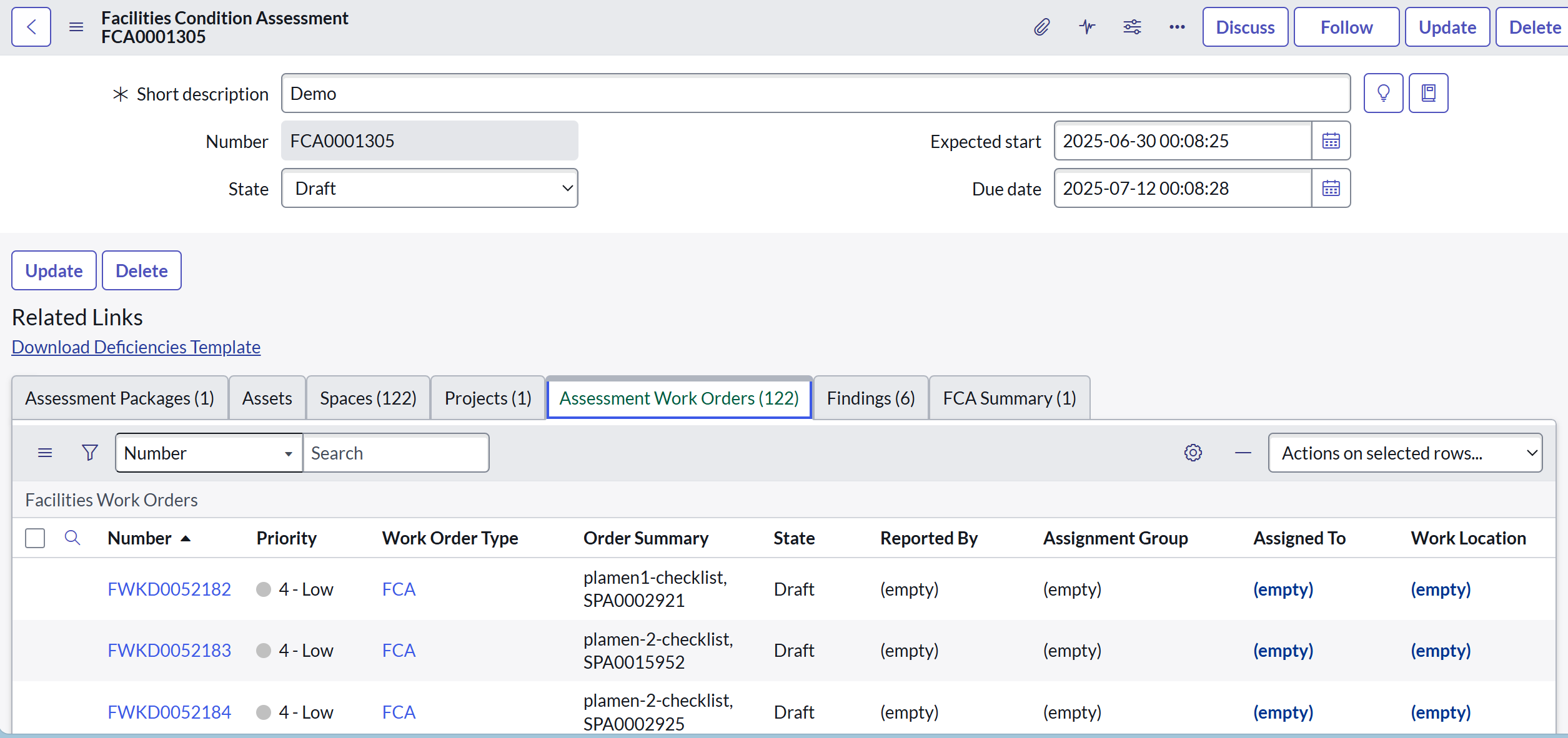The width and height of the screenshot is (1568, 738).
Task: Open the list personalize gear icon
Action: pos(1193,453)
